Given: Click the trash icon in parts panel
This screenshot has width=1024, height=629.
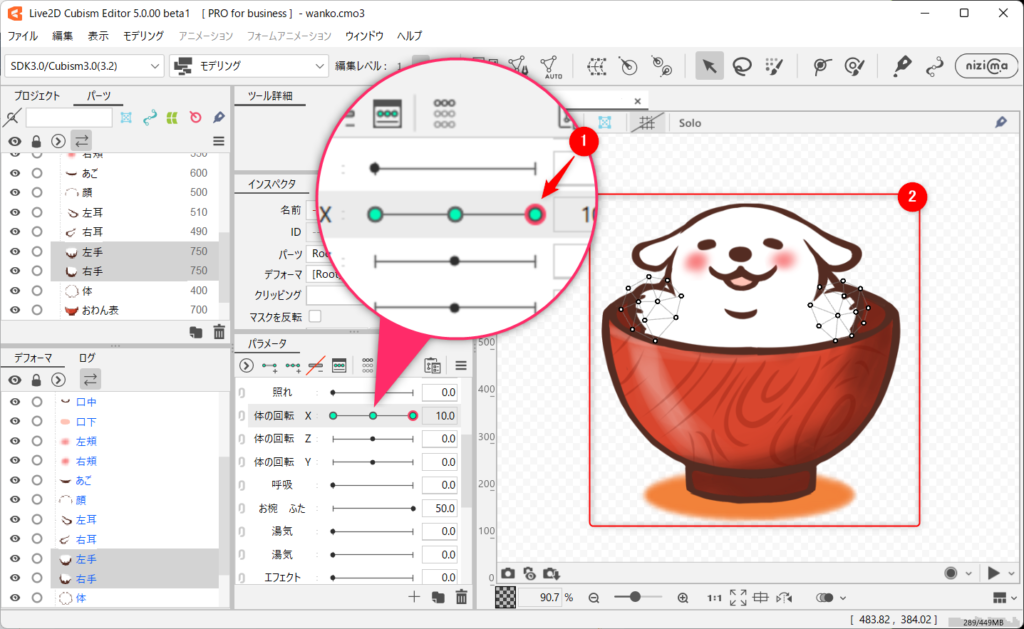Looking at the screenshot, I should [219, 332].
